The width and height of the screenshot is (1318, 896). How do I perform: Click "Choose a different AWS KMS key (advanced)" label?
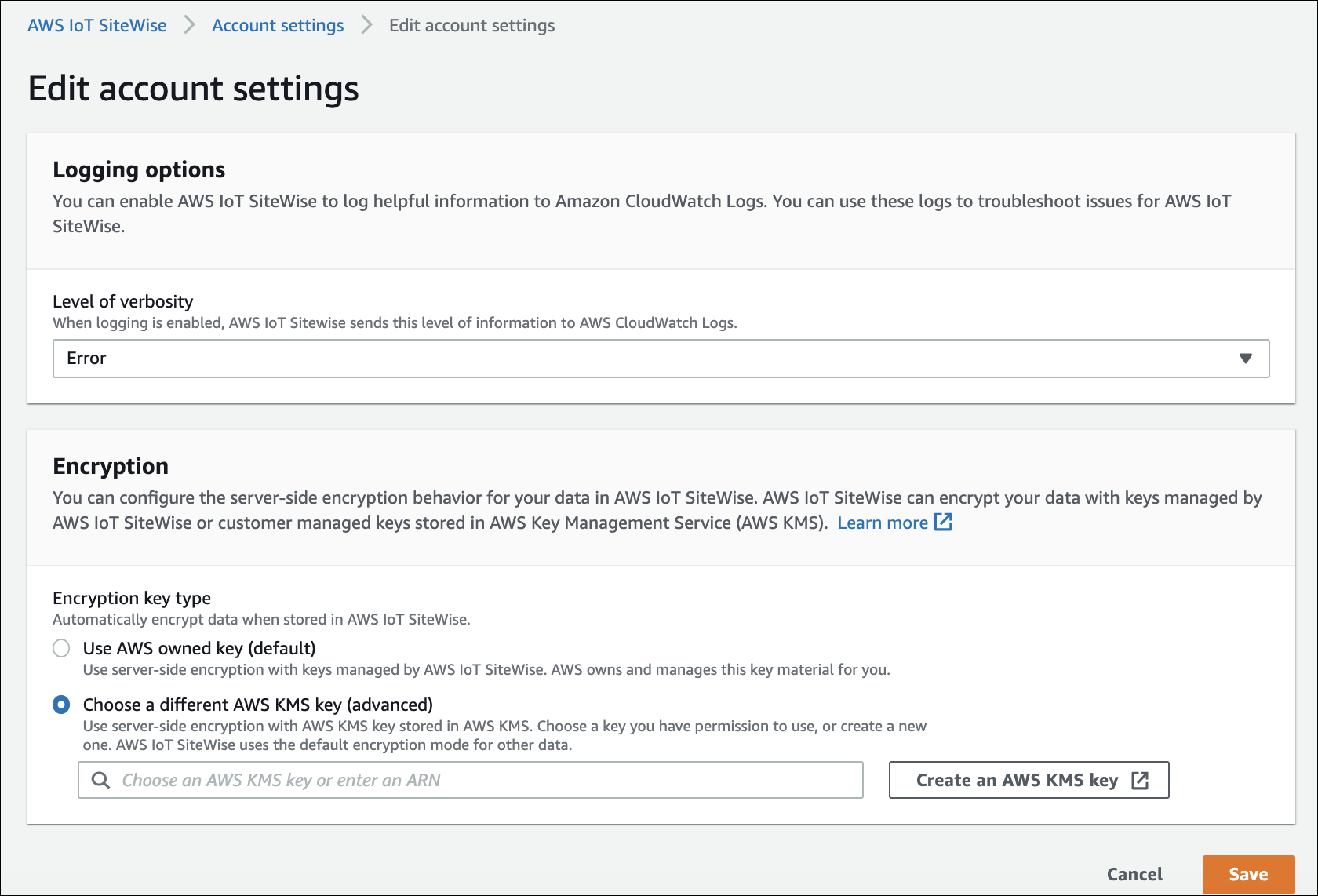point(258,705)
